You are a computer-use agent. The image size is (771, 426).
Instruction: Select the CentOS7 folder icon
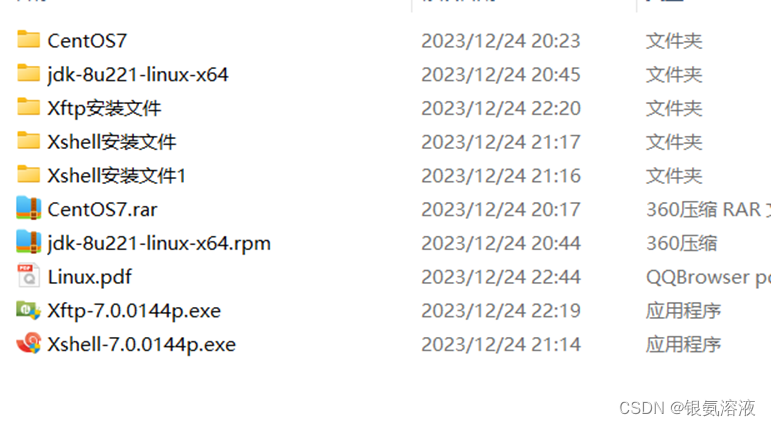[29, 39]
